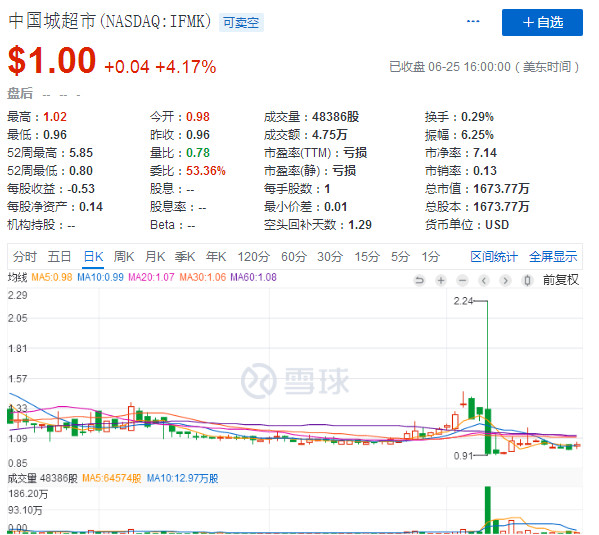Click the MA5:0.98 moving average label
The image size is (599, 535).
[x=52, y=277]
